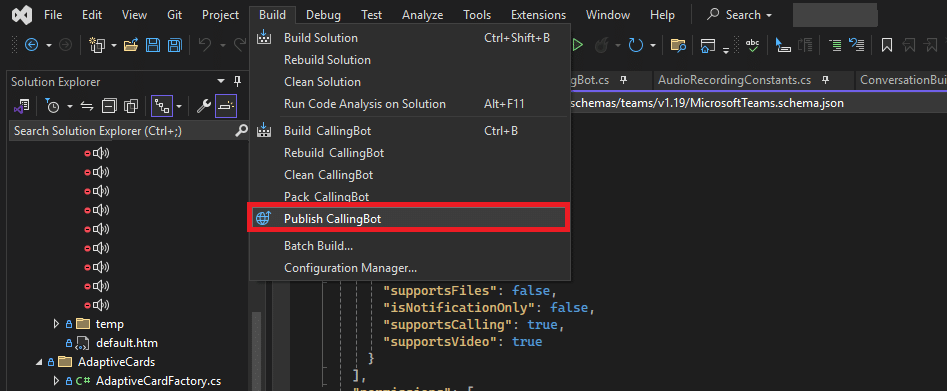The image size is (947, 391).
Task: Choose Configuration Manager... menu entry
Action: coord(410,268)
